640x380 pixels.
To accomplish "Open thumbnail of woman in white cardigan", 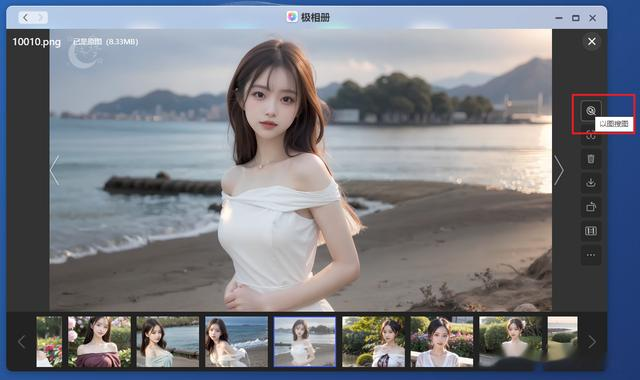I will [x=442, y=342].
